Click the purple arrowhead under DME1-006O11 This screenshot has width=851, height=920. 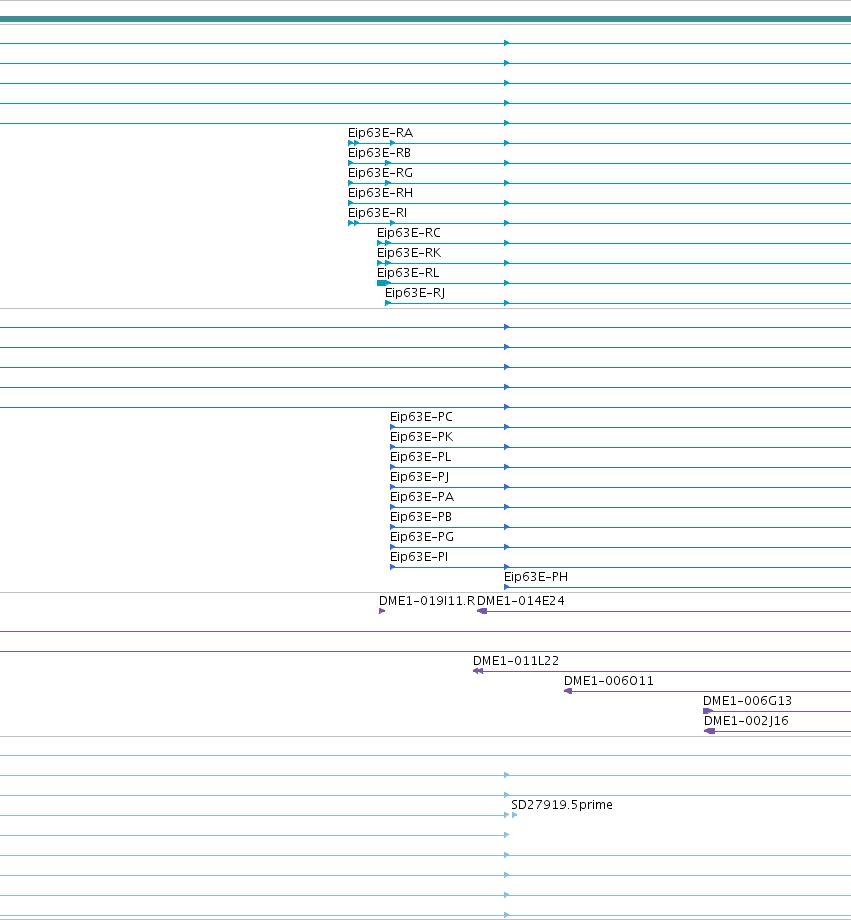[568, 691]
